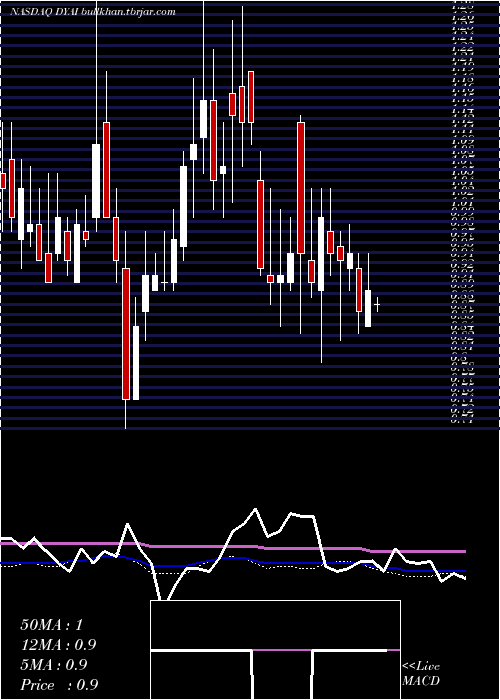The height and width of the screenshot is (700, 500).
Task: Click the 12MA : 0.9 label
Action: coord(58,645)
